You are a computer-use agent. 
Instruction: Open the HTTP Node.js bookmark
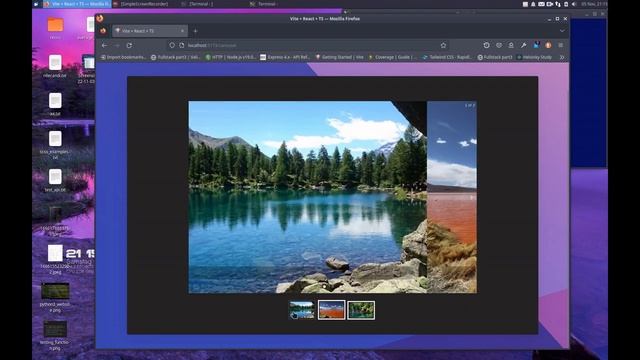[231, 57]
